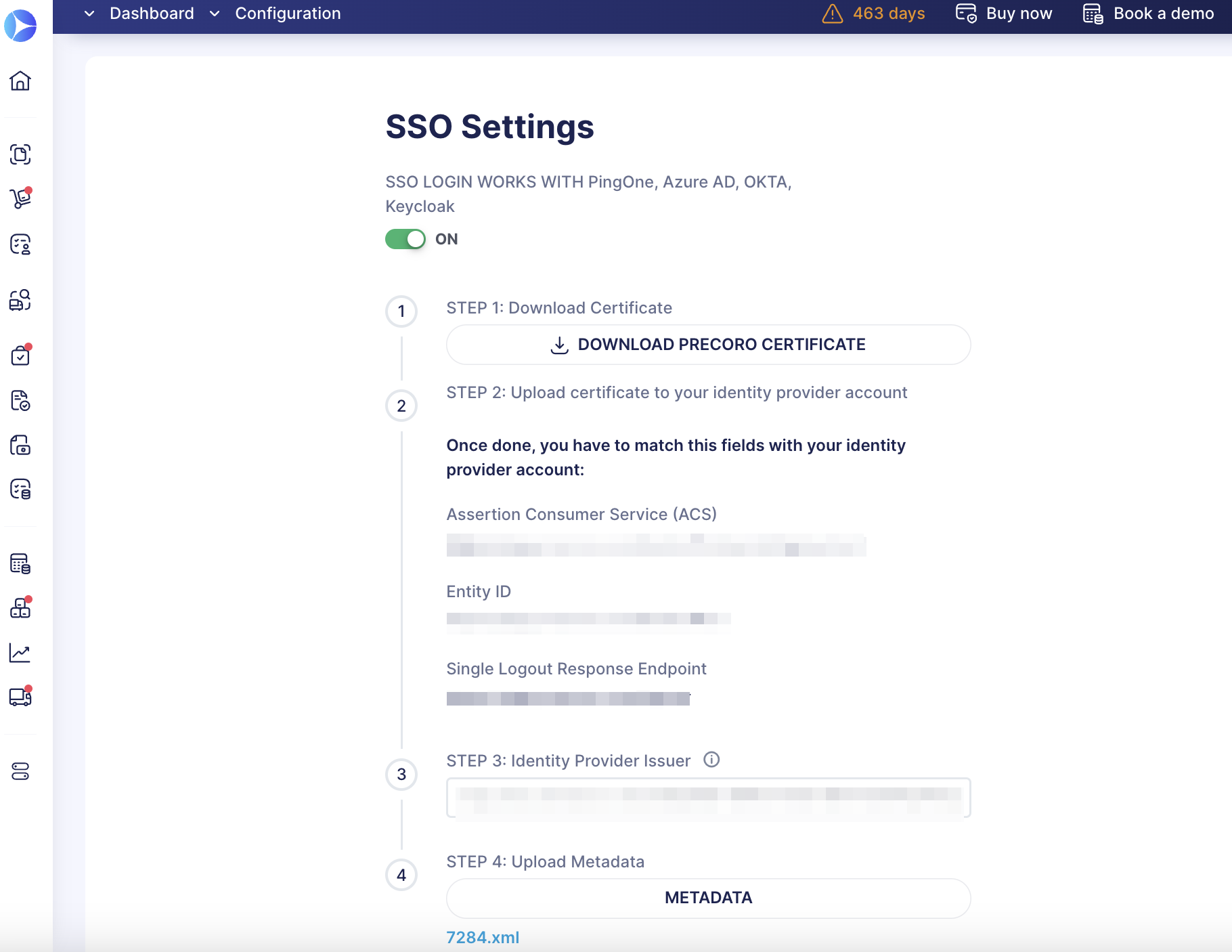Open the Configuration menu item
The height and width of the screenshot is (952, 1232).
(x=288, y=14)
